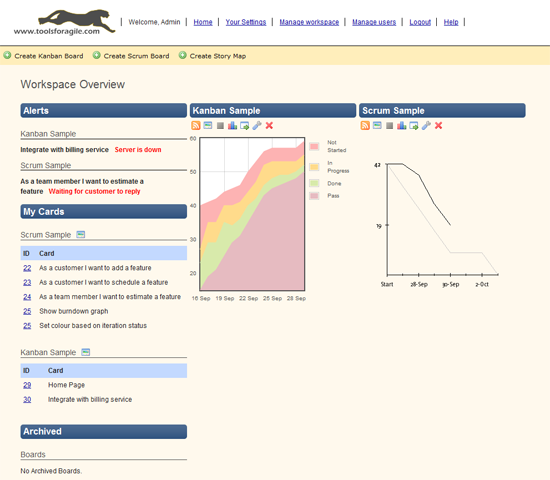Image resolution: width=550 pixels, height=480 pixels.
Task: Click 'As a team member I want to estimate a feature' card
Action: (x=110, y=297)
